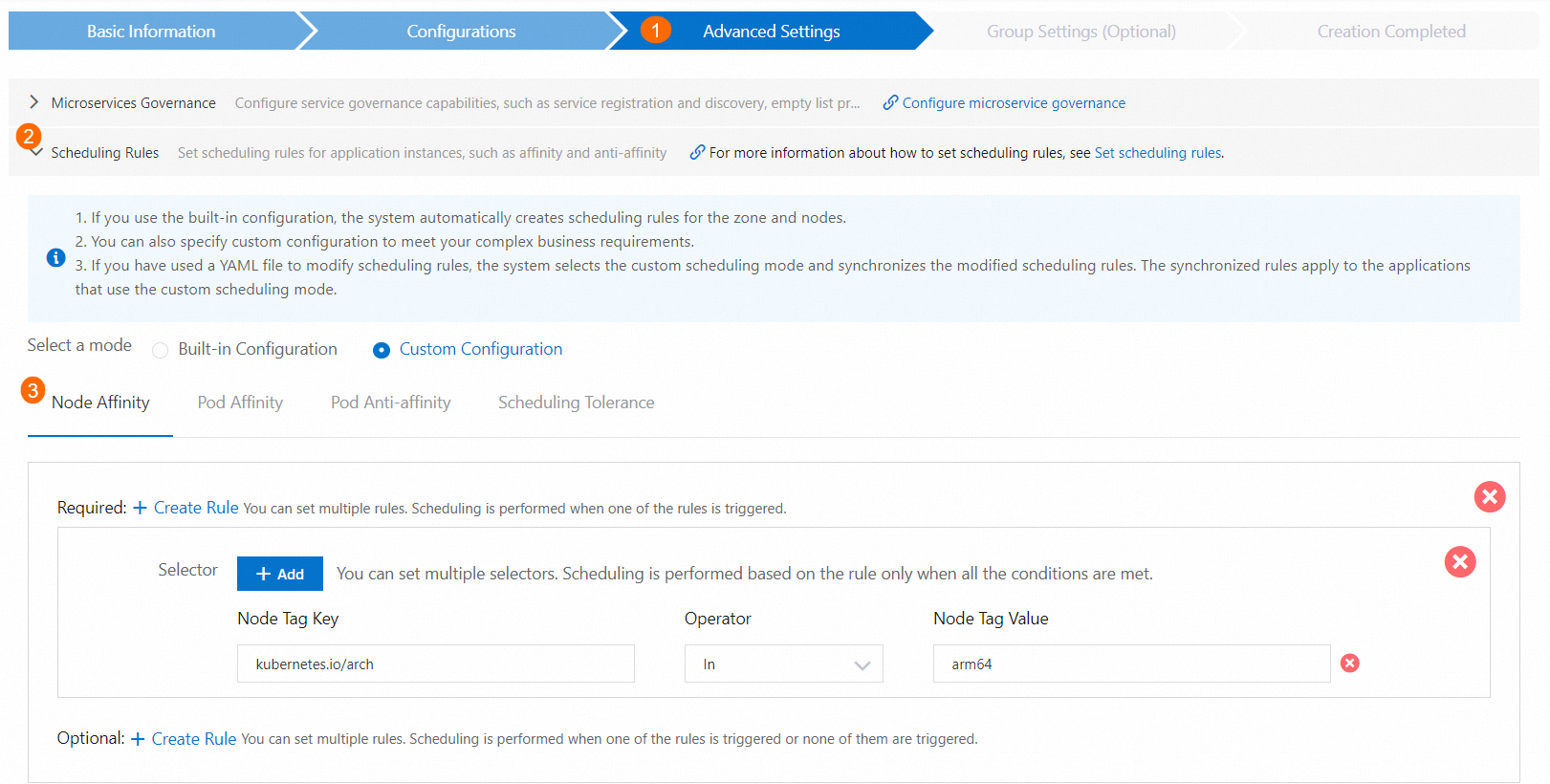Delete the Required rules panel via top red X
Image resolution: width=1550 pixels, height=784 pixels.
[x=1489, y=497]
